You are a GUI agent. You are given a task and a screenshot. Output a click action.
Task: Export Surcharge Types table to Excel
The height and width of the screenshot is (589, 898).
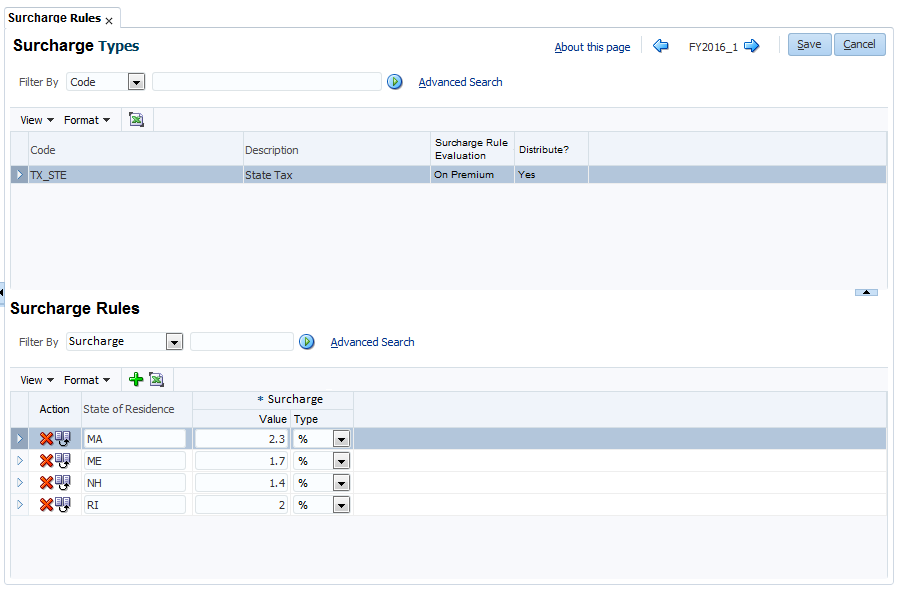point(136,120)
